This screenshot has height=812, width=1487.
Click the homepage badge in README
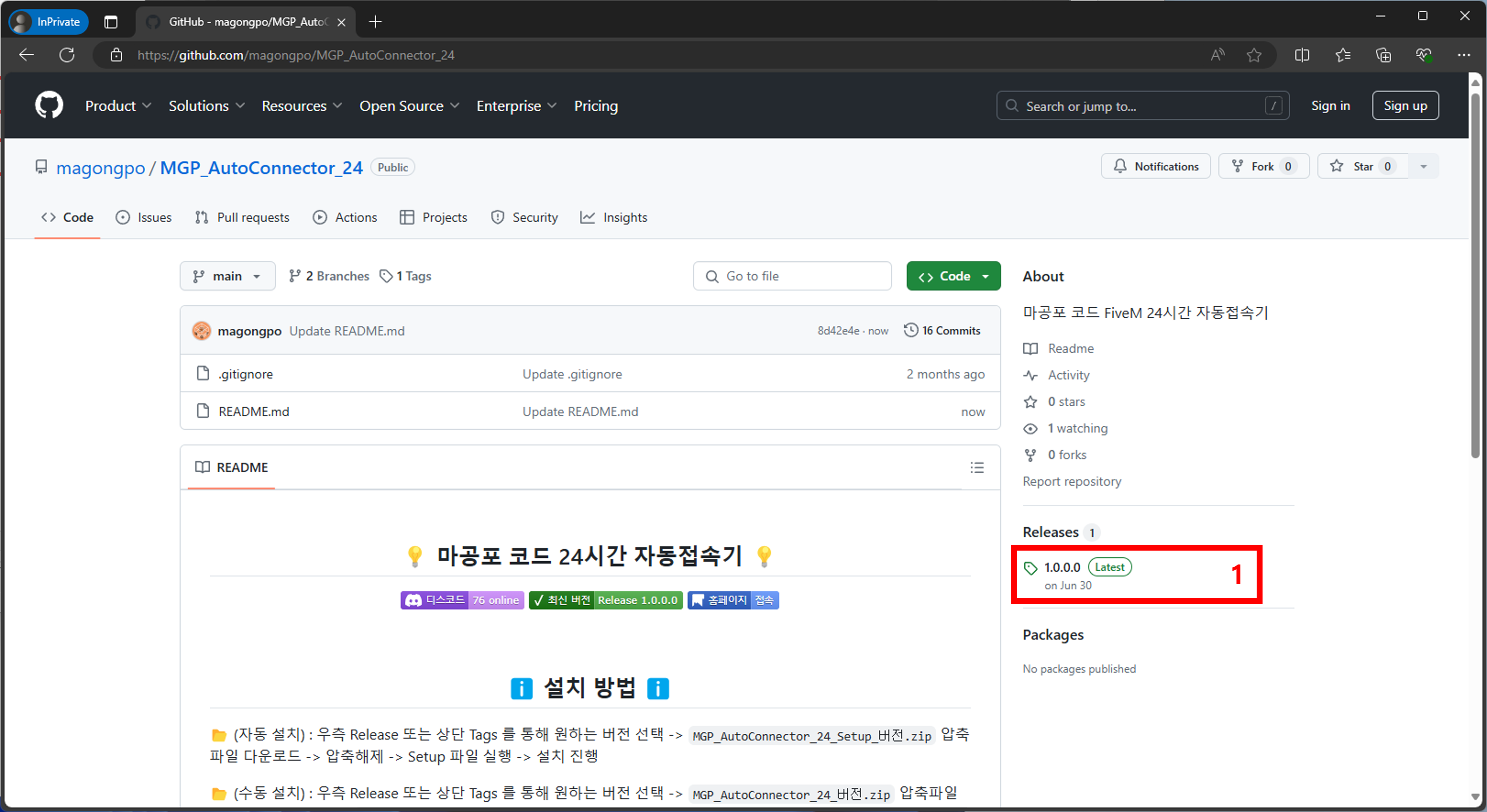point(733,600)
